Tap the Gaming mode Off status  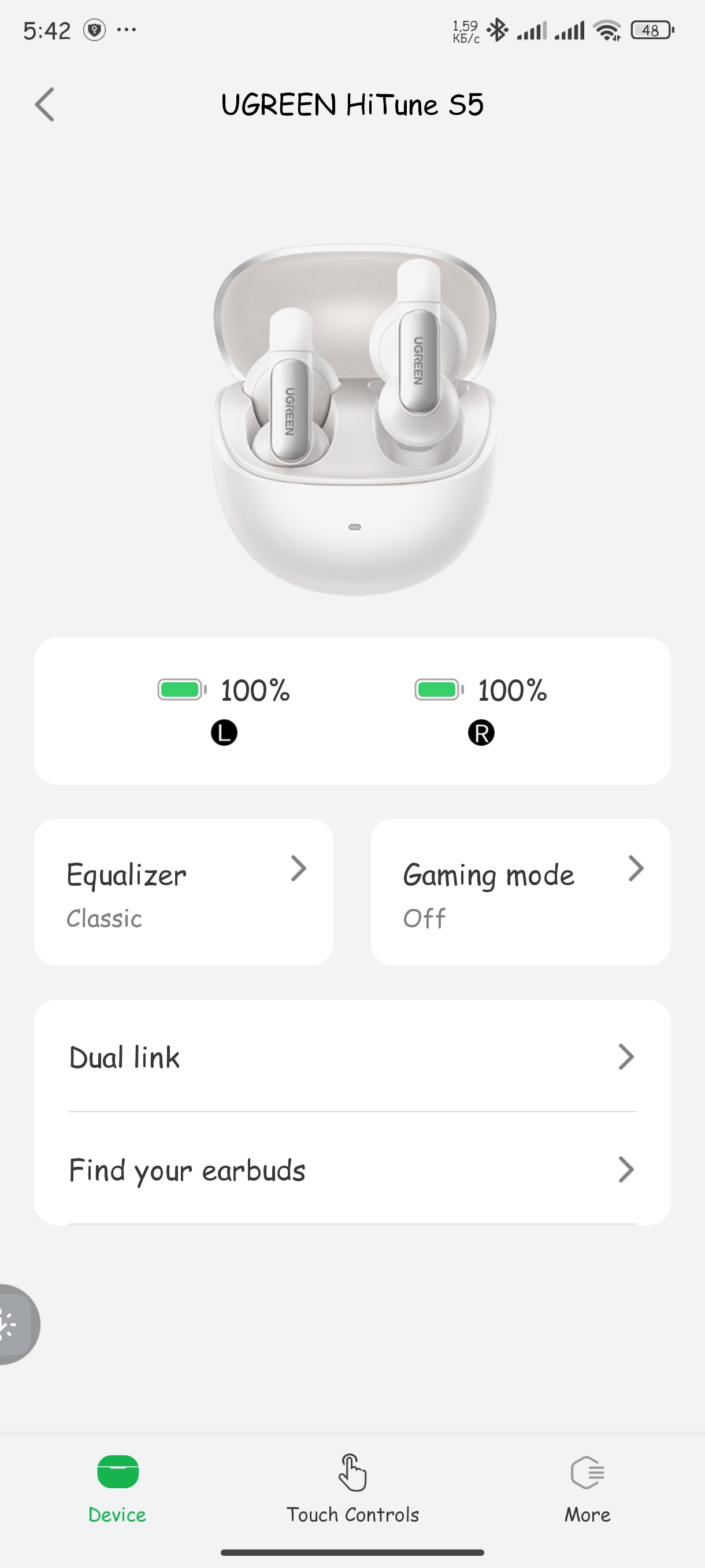click(x=424, y=918)
